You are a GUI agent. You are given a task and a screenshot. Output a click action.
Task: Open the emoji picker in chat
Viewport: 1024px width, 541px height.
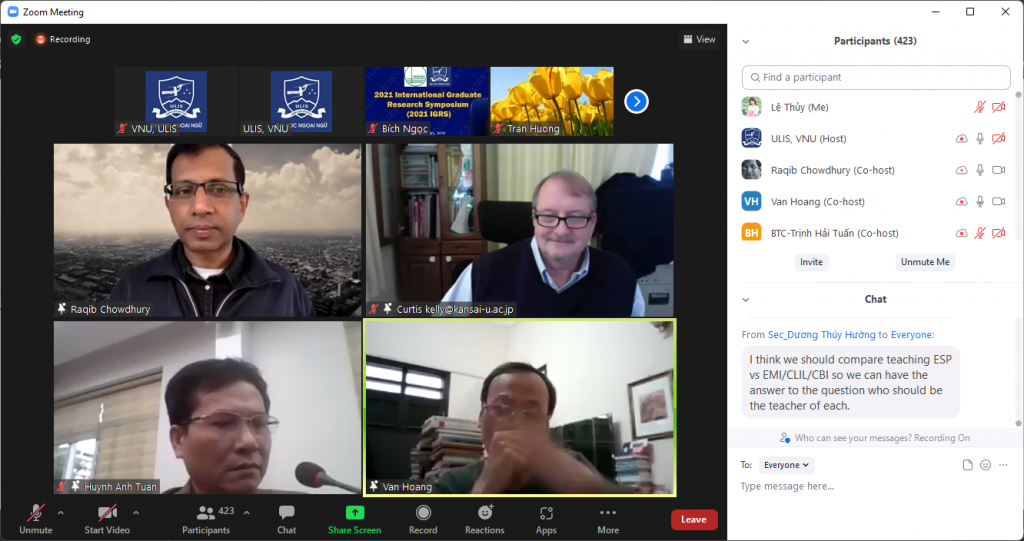click(985, 465)
